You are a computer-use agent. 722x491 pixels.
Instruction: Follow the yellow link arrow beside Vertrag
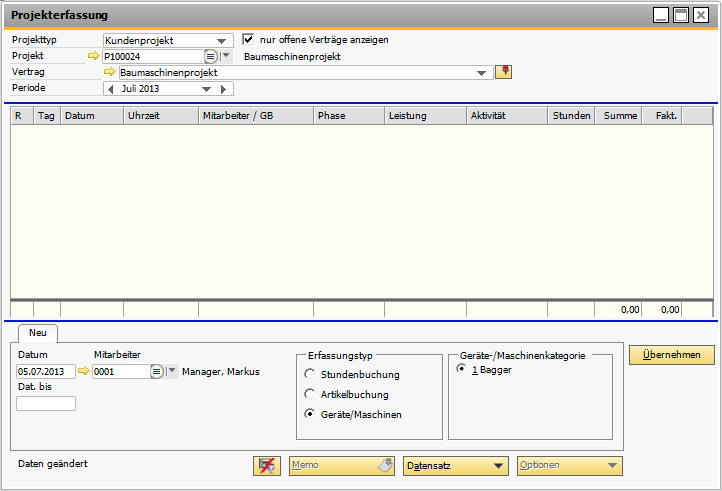[110, 72]
